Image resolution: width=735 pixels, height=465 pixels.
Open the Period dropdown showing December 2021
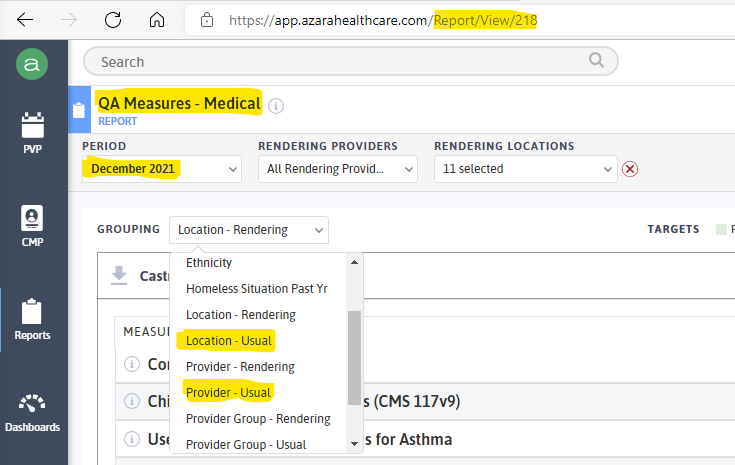click(161, 169)
